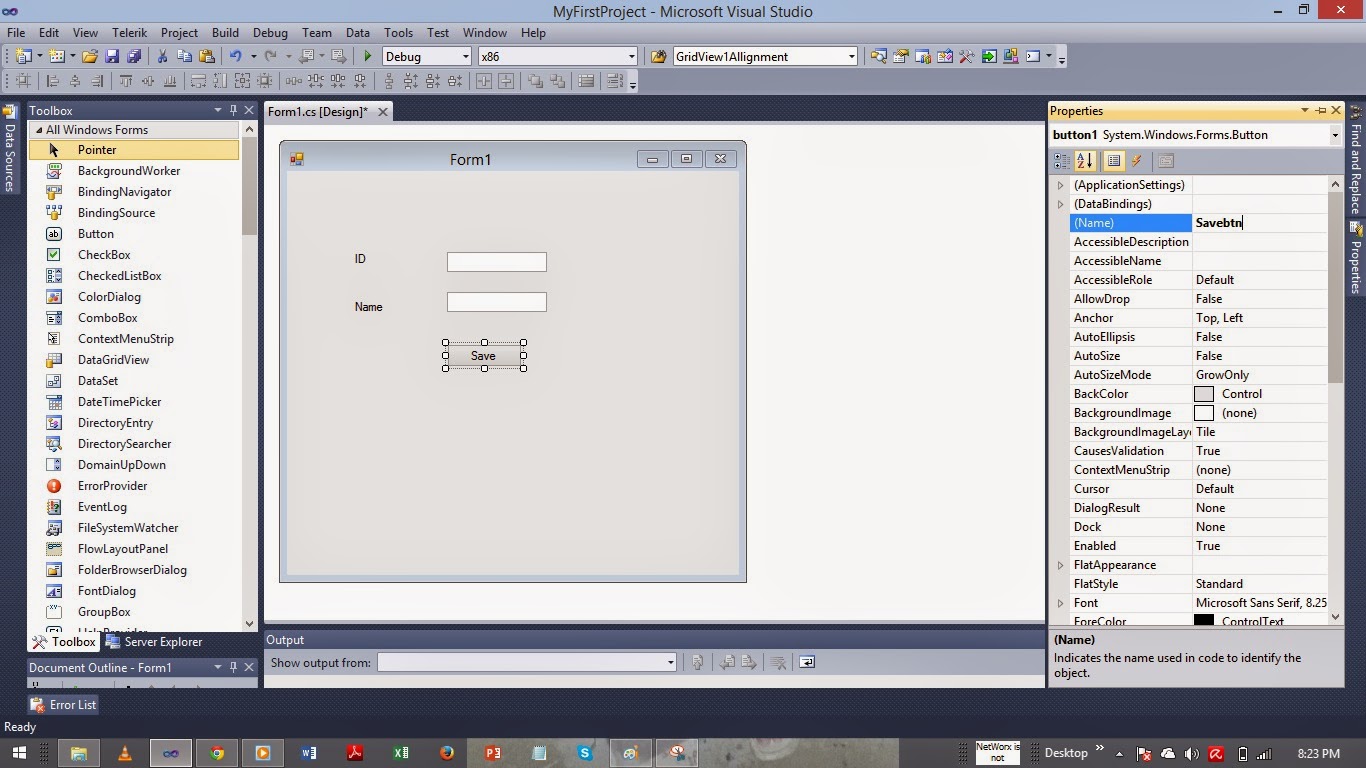Expand the Font property node
This screenshot has height=768, width=1366.
pyautogui.click(x=1060, y=603)
